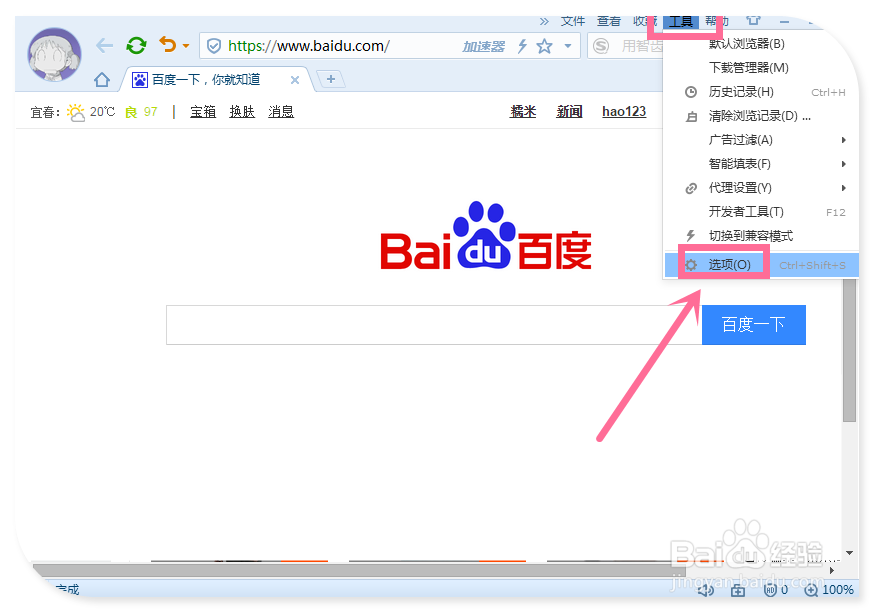
Task: Click the gear icon beside 选项
Action: tap(691, 265)
